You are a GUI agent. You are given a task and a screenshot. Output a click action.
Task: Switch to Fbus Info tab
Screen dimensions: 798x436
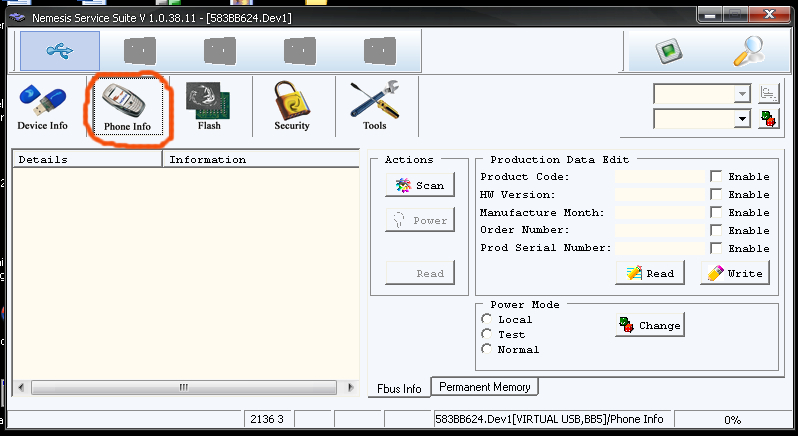[399, 389]
